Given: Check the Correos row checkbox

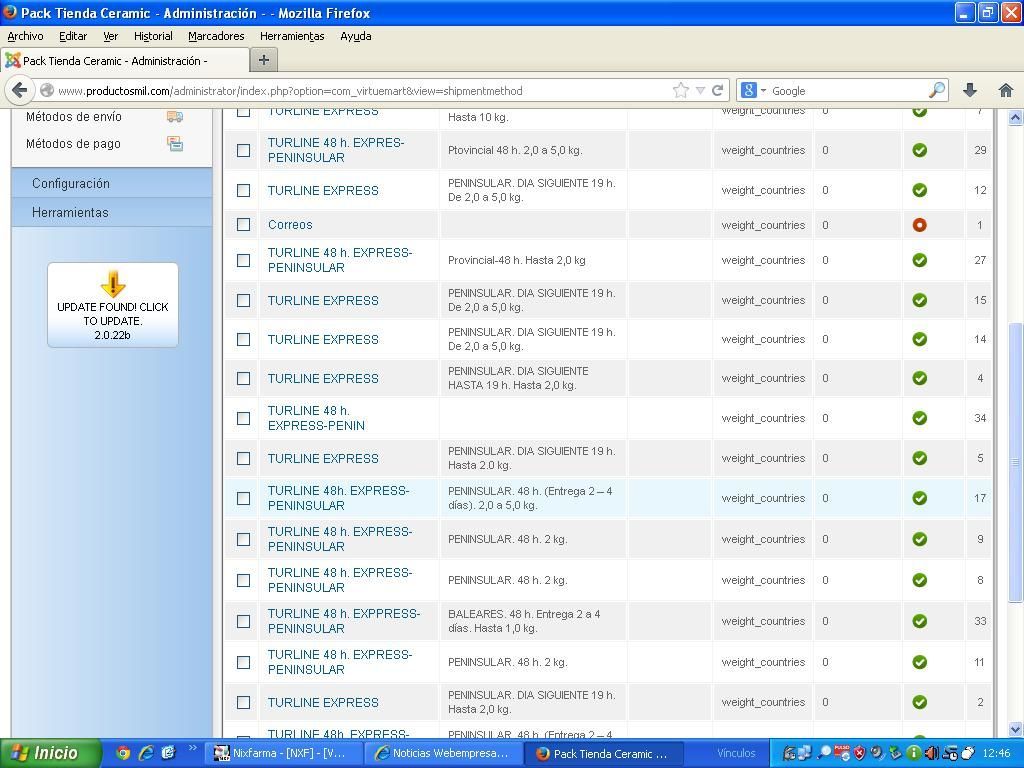Looking at the screenshot, I should point(244,225).
